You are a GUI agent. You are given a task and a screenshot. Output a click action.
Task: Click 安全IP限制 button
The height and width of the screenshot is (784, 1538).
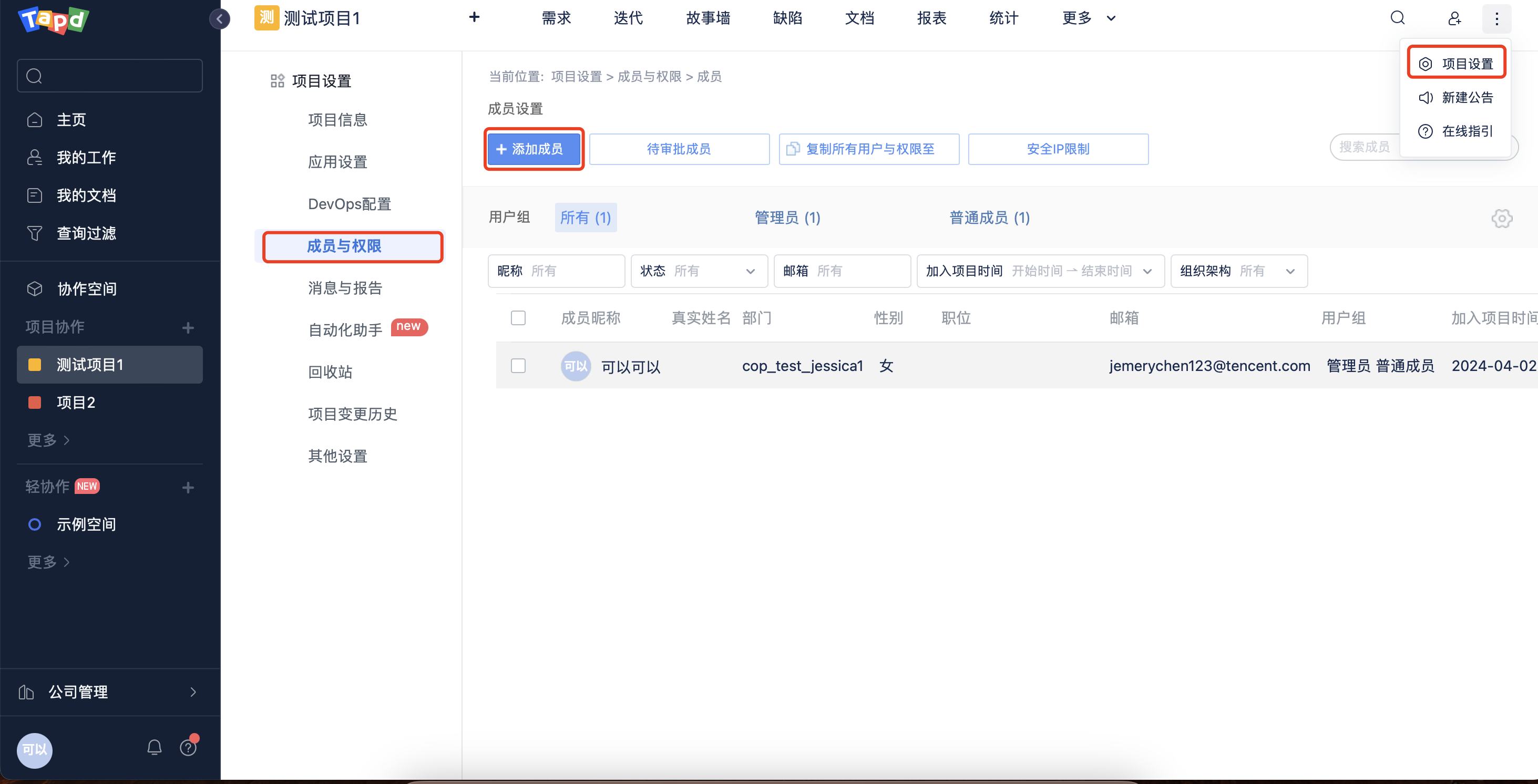click(x=1059, y=149)
